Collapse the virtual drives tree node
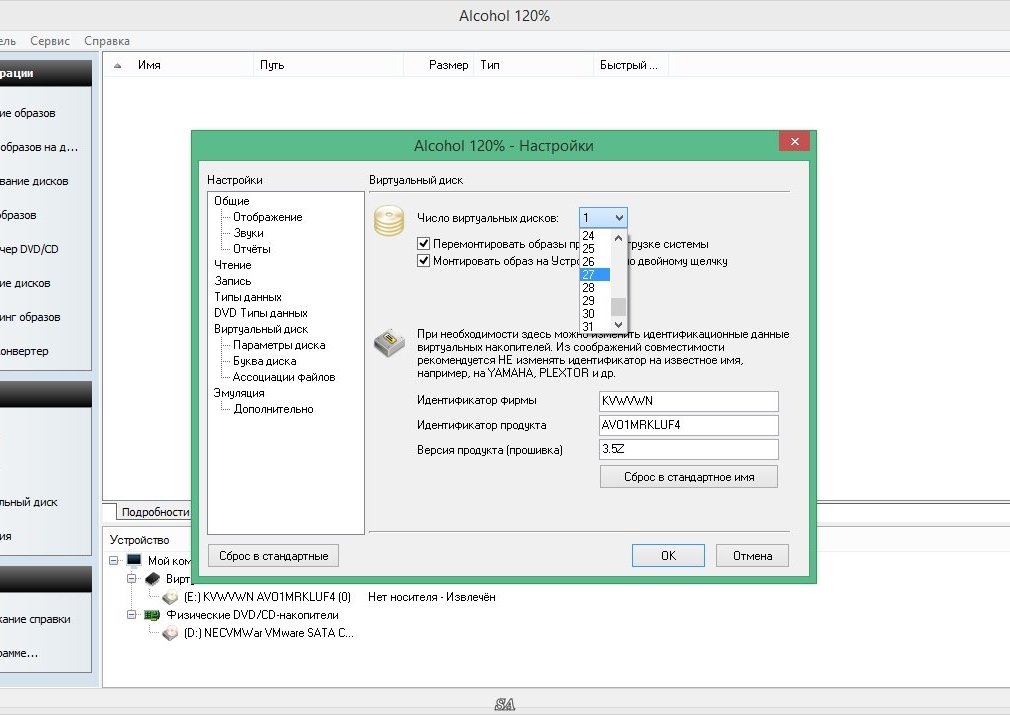This screenshot has width=1010, height=715. tap(131, 578)
